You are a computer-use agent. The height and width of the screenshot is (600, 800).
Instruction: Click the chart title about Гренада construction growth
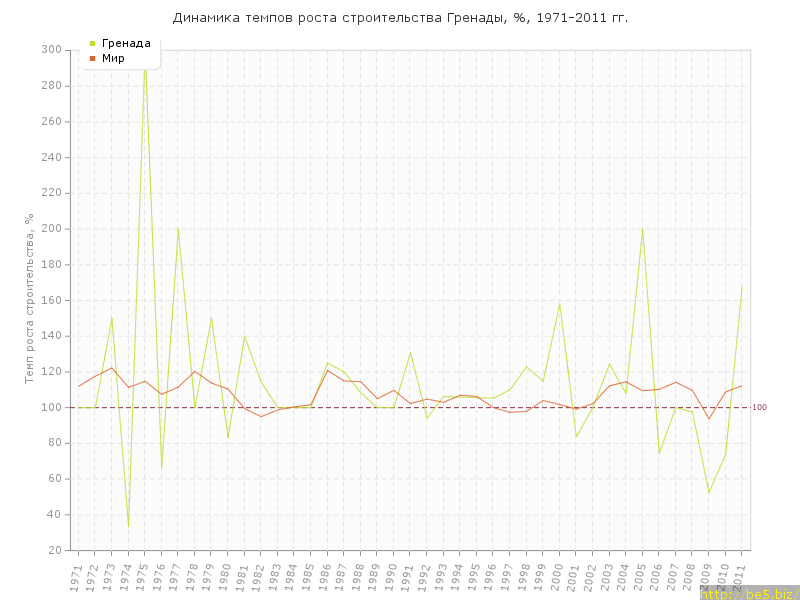(400, 18)
